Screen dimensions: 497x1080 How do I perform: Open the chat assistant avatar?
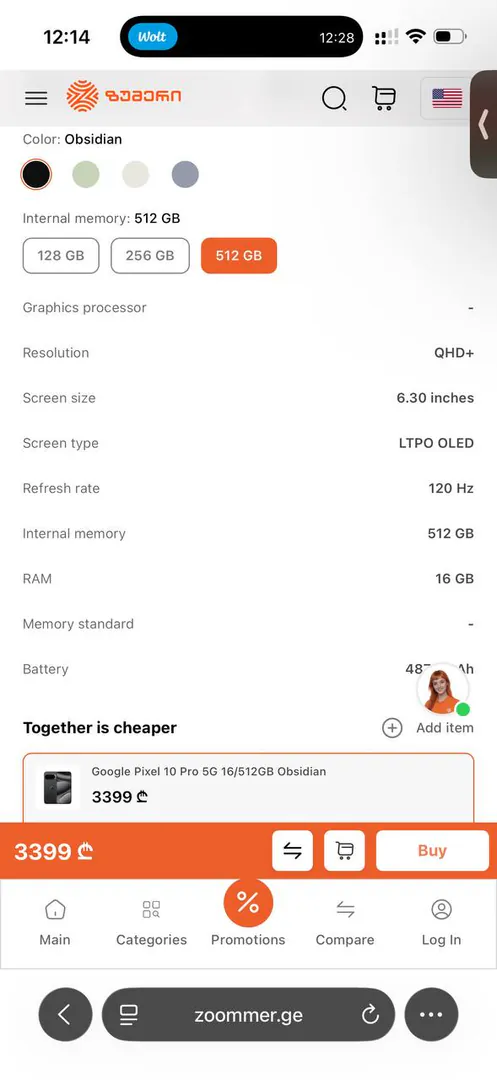click(443, 689)
